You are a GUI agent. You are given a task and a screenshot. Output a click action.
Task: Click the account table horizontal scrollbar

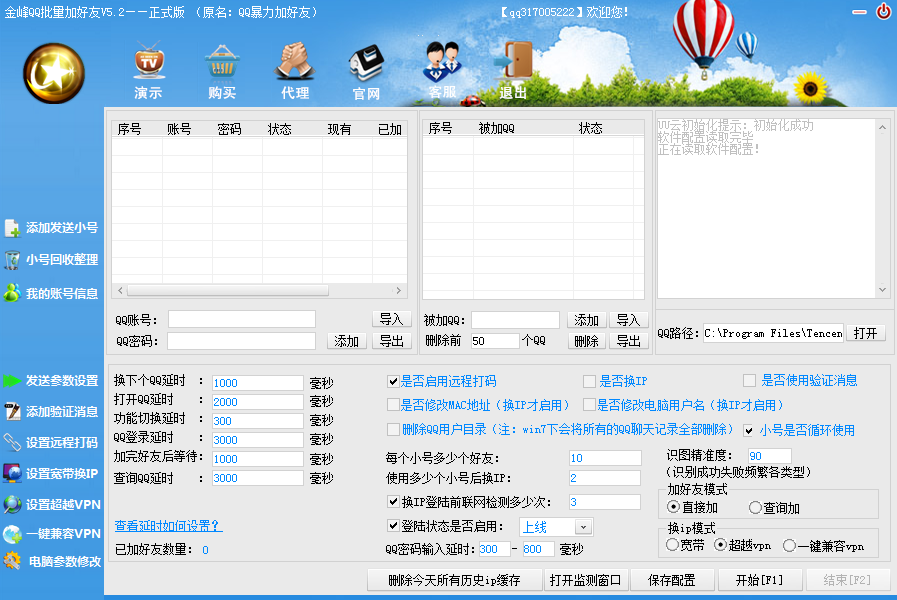click(x=258, y=290)
